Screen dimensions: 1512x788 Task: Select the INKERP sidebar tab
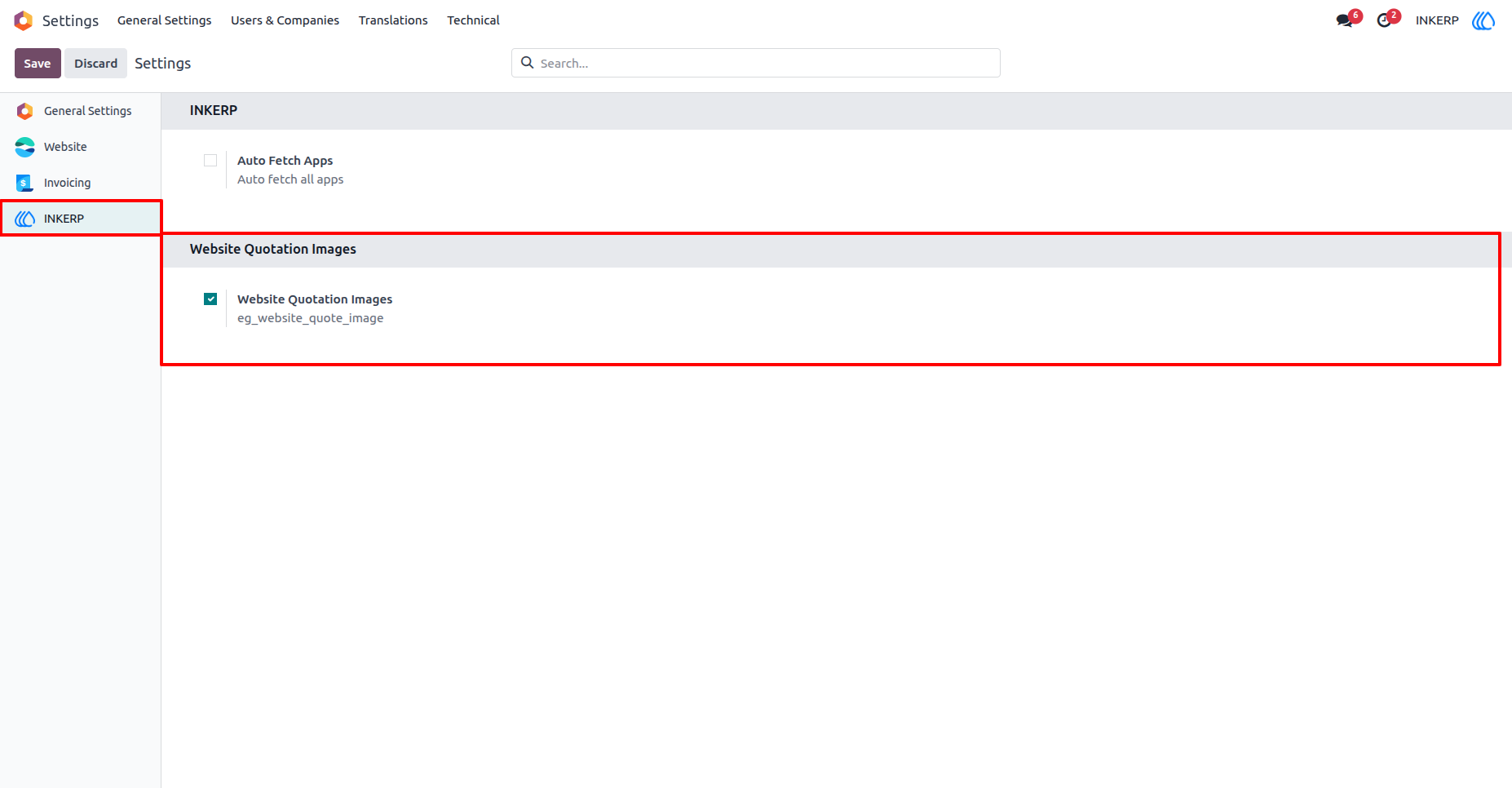coord(80,219)
